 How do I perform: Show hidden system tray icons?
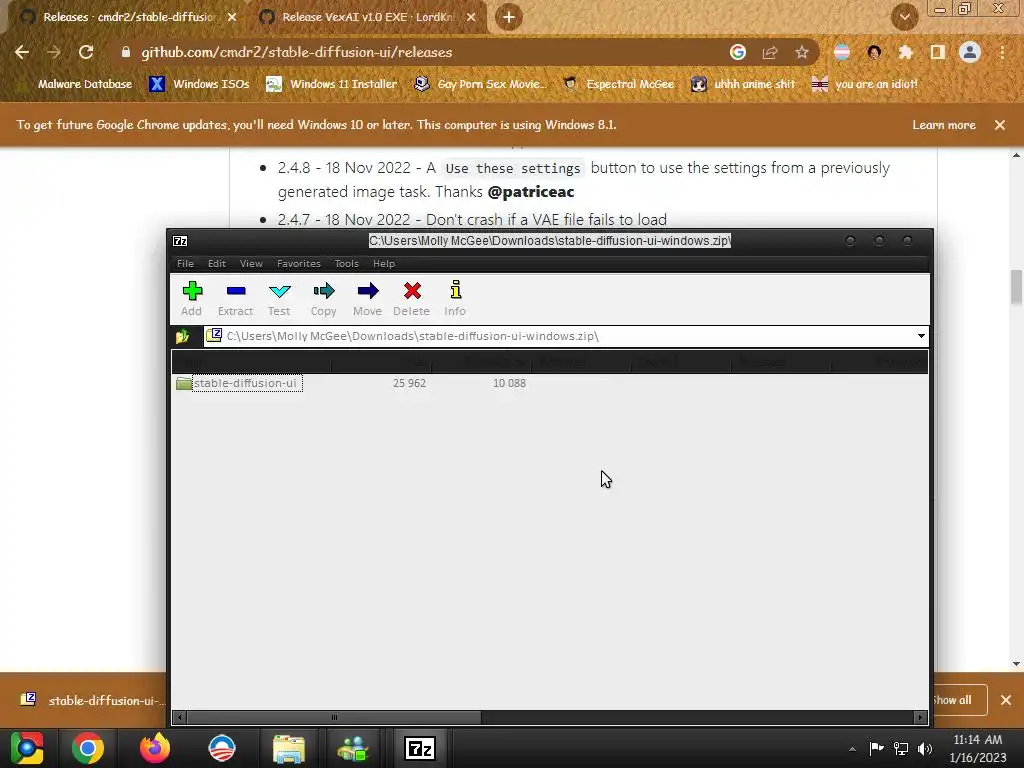[x=852, y=749]
